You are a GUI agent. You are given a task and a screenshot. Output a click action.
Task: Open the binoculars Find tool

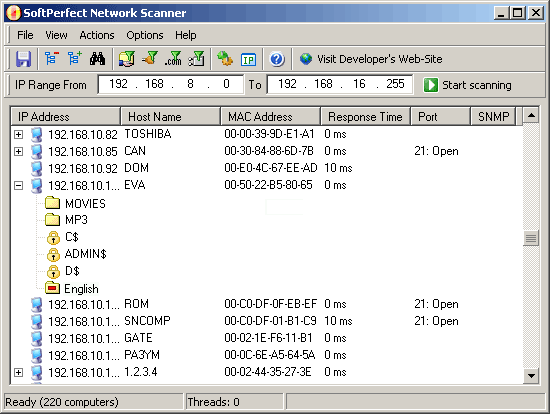click(97, 59)
